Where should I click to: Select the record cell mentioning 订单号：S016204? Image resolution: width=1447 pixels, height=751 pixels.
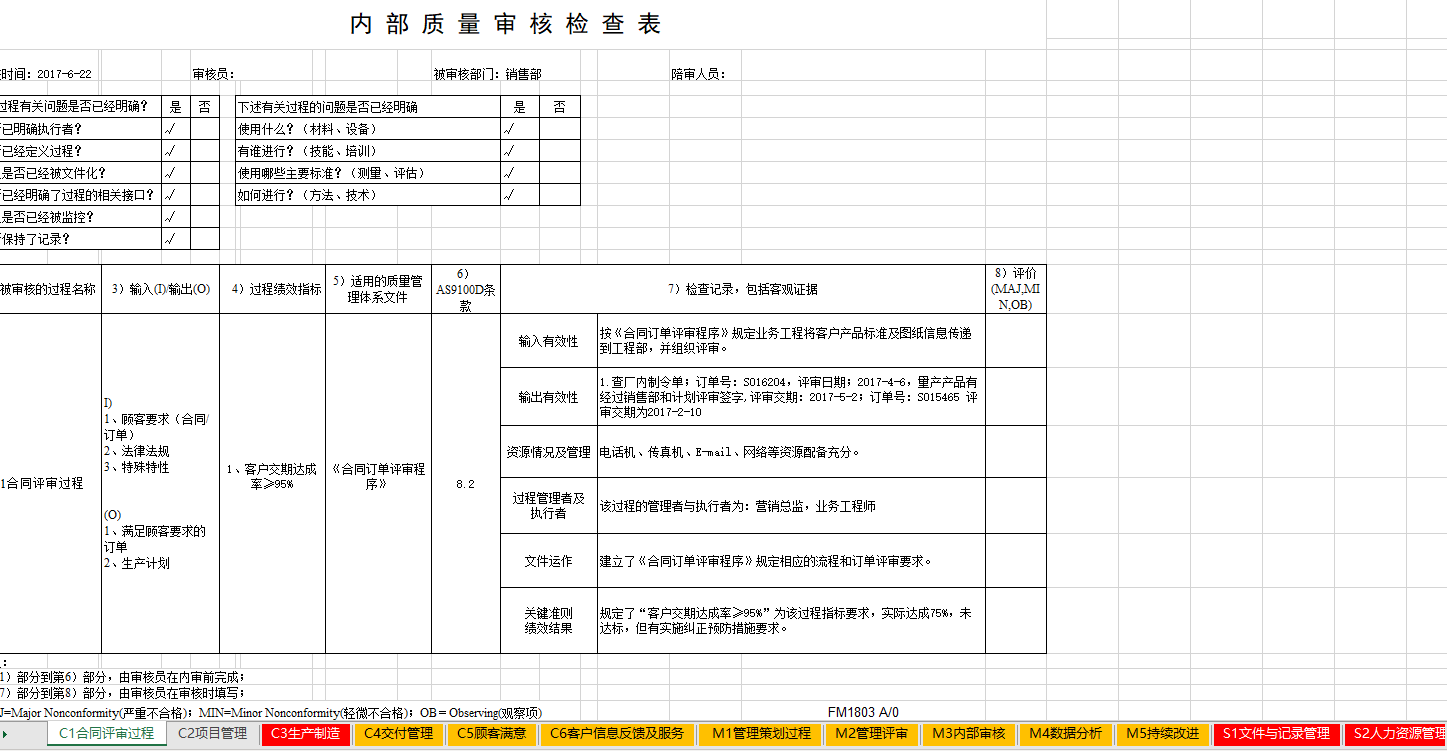(791, 397)
